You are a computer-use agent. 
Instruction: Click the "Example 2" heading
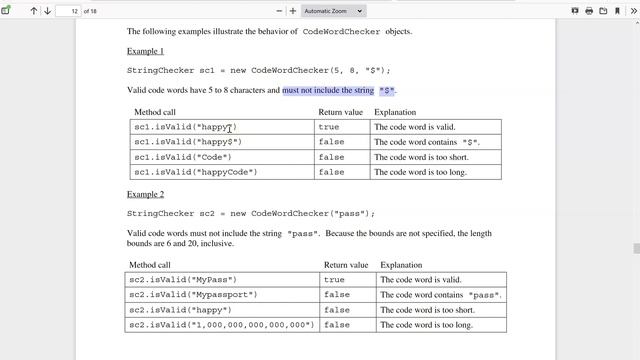tap(145, 194)
